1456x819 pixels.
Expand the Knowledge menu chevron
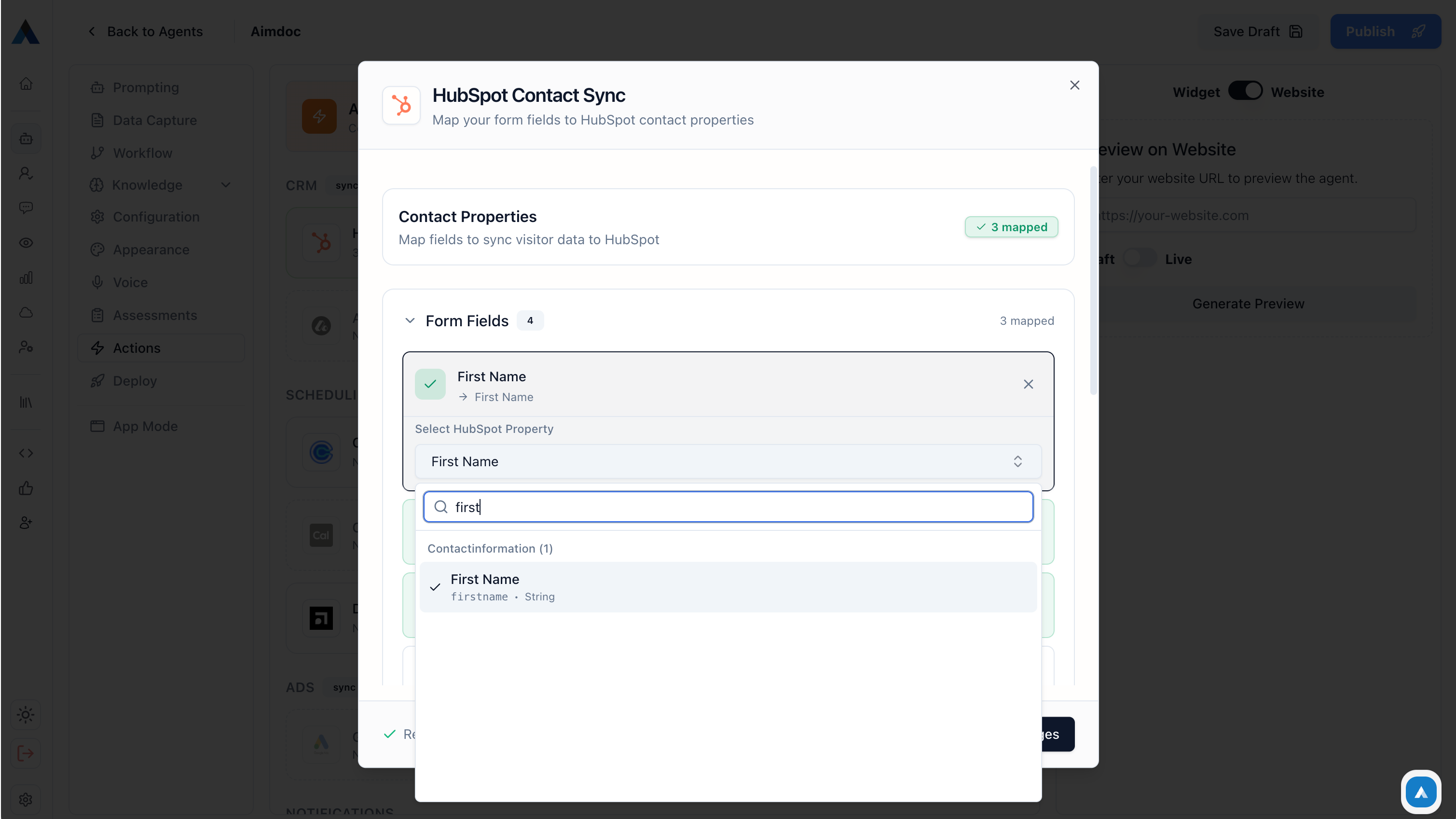(226, 185)
